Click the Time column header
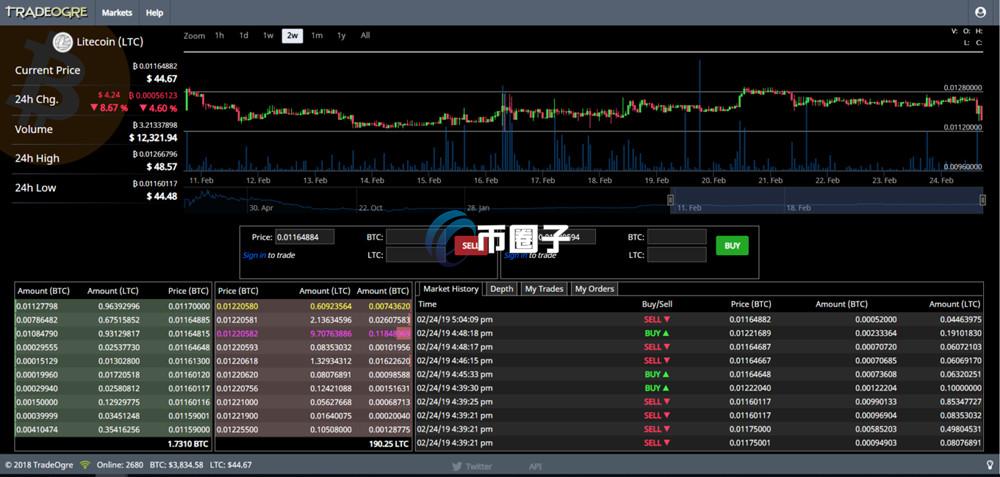This screenshot has height=477, width=1000. (x=427, y=304)
